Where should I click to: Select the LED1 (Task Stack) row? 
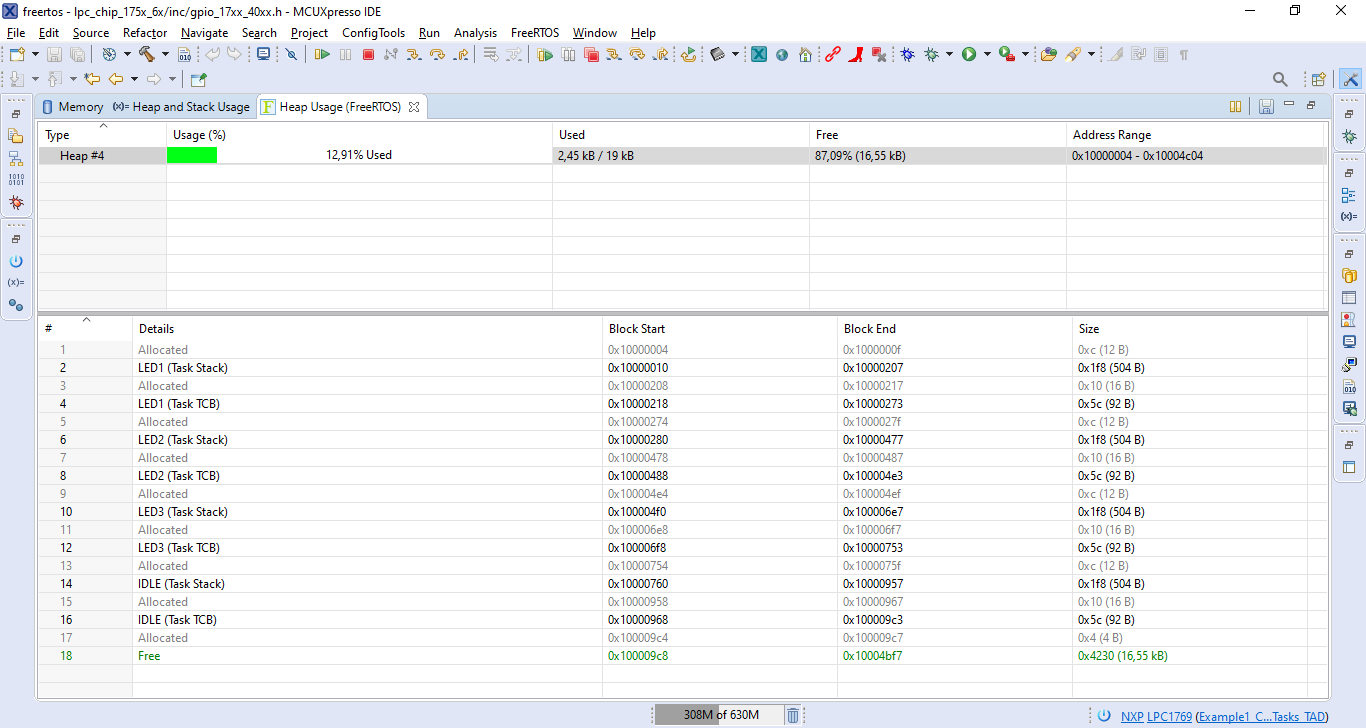point(683,368)
